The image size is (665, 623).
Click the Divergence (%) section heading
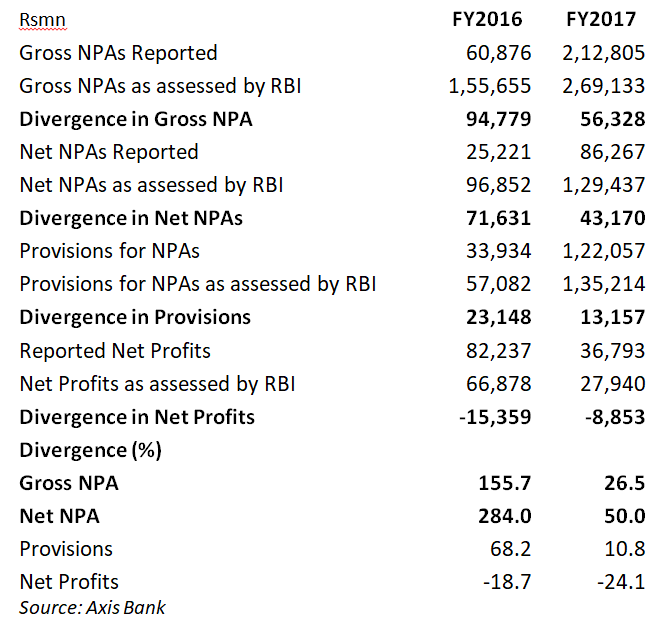90,450
